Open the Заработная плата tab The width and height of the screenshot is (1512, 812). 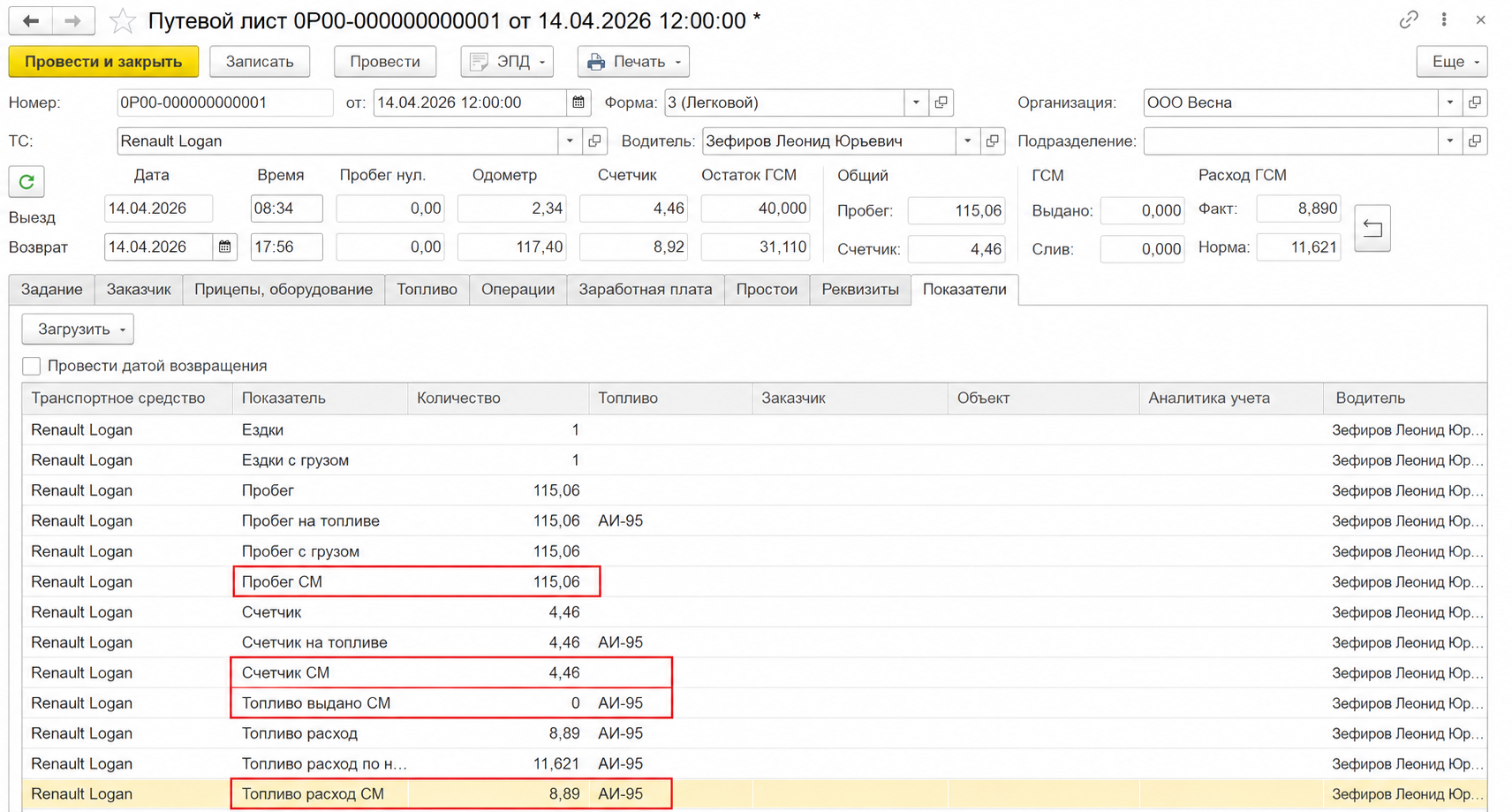coord(646,290)
